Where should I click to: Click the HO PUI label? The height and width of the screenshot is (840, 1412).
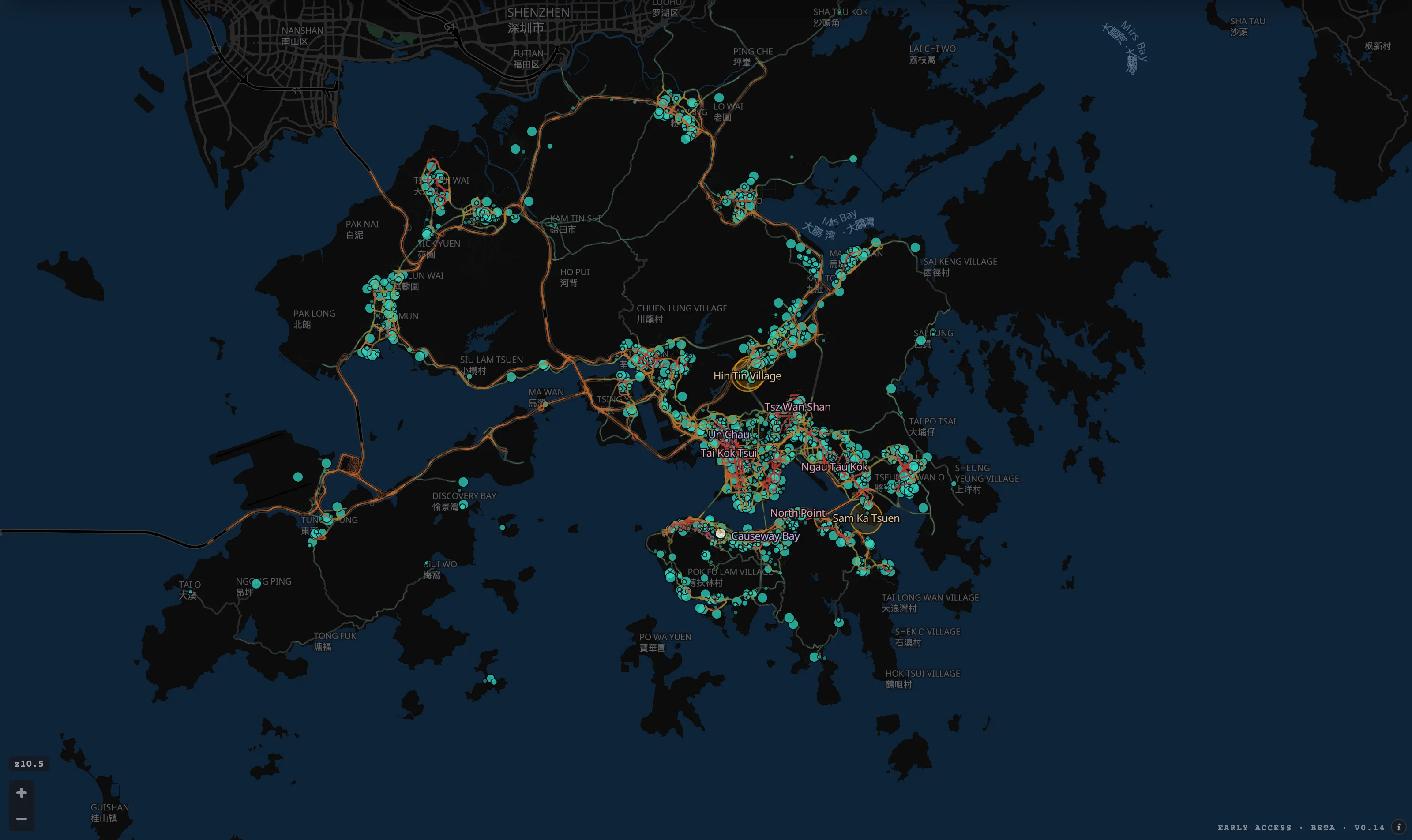(x=575, y=277)
